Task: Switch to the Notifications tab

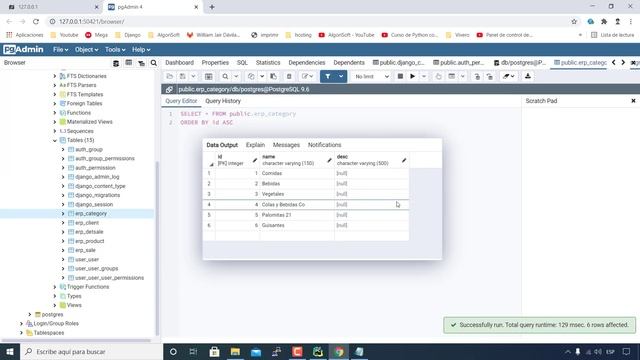Action: pyautogui.click(x=324, y=145)
